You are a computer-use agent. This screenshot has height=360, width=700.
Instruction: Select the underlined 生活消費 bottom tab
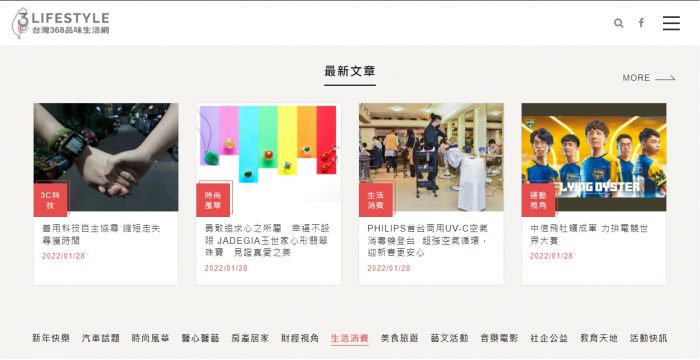point(350,339)
